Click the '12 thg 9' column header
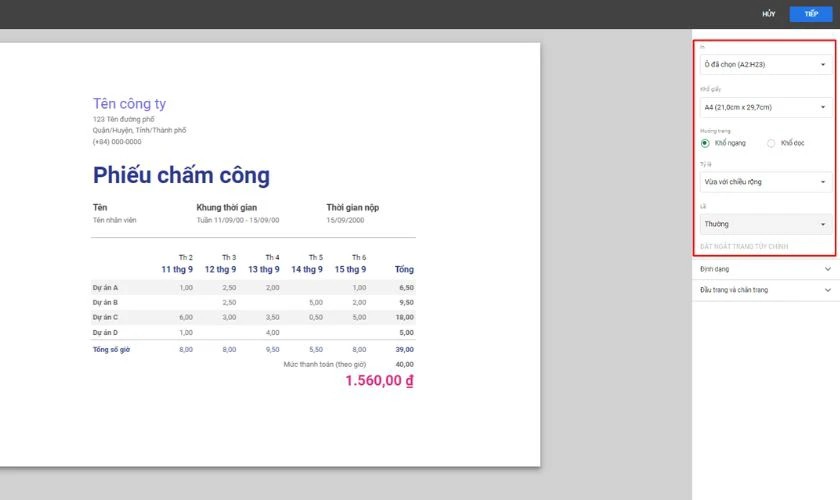840x500 pixels. click(x=220, y=269)
